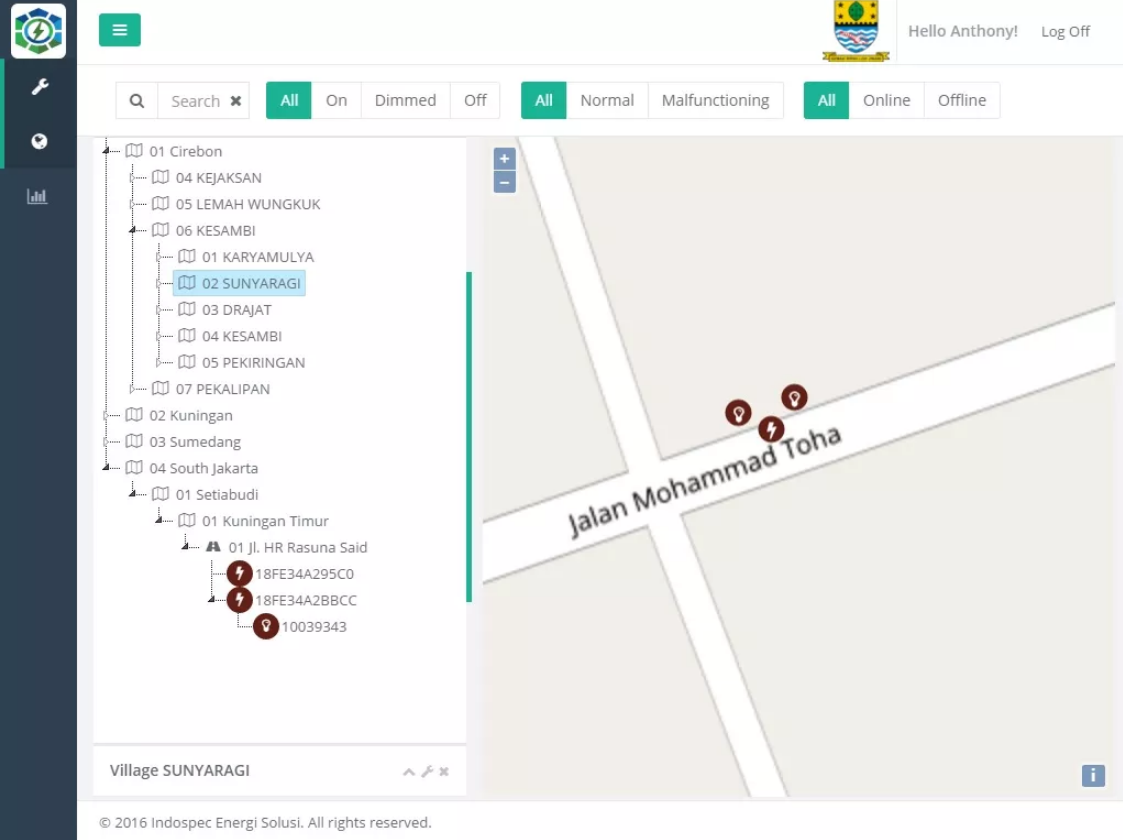
Task: Collapse the 06 KESAMBI tree node
Action: tap(132, 231)
